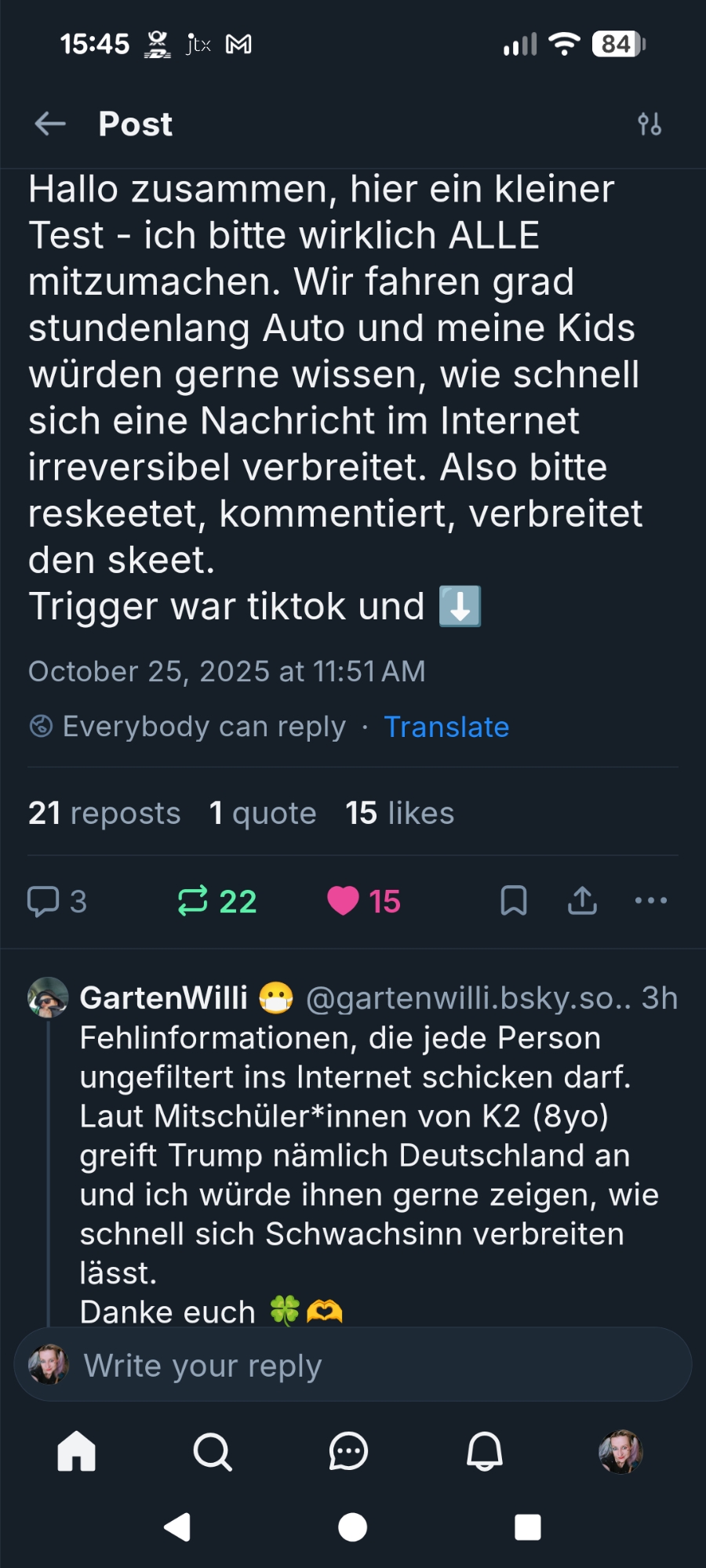Screen dimensions: 706x1568
Task: Open the Notifications bell tab
Action: (x=485, y=1451)
